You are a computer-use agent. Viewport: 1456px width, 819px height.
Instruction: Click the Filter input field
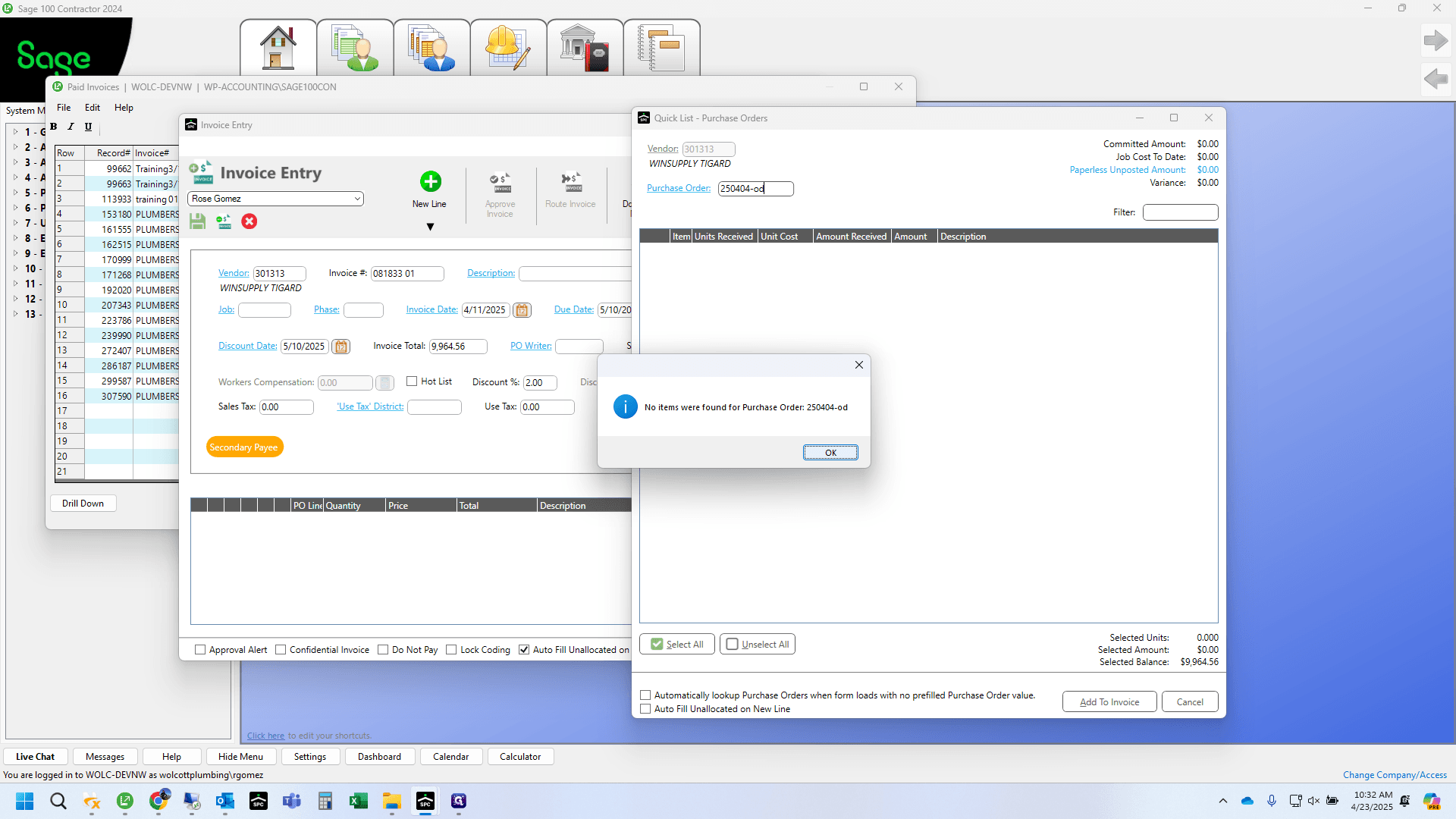pos(1180,212)
